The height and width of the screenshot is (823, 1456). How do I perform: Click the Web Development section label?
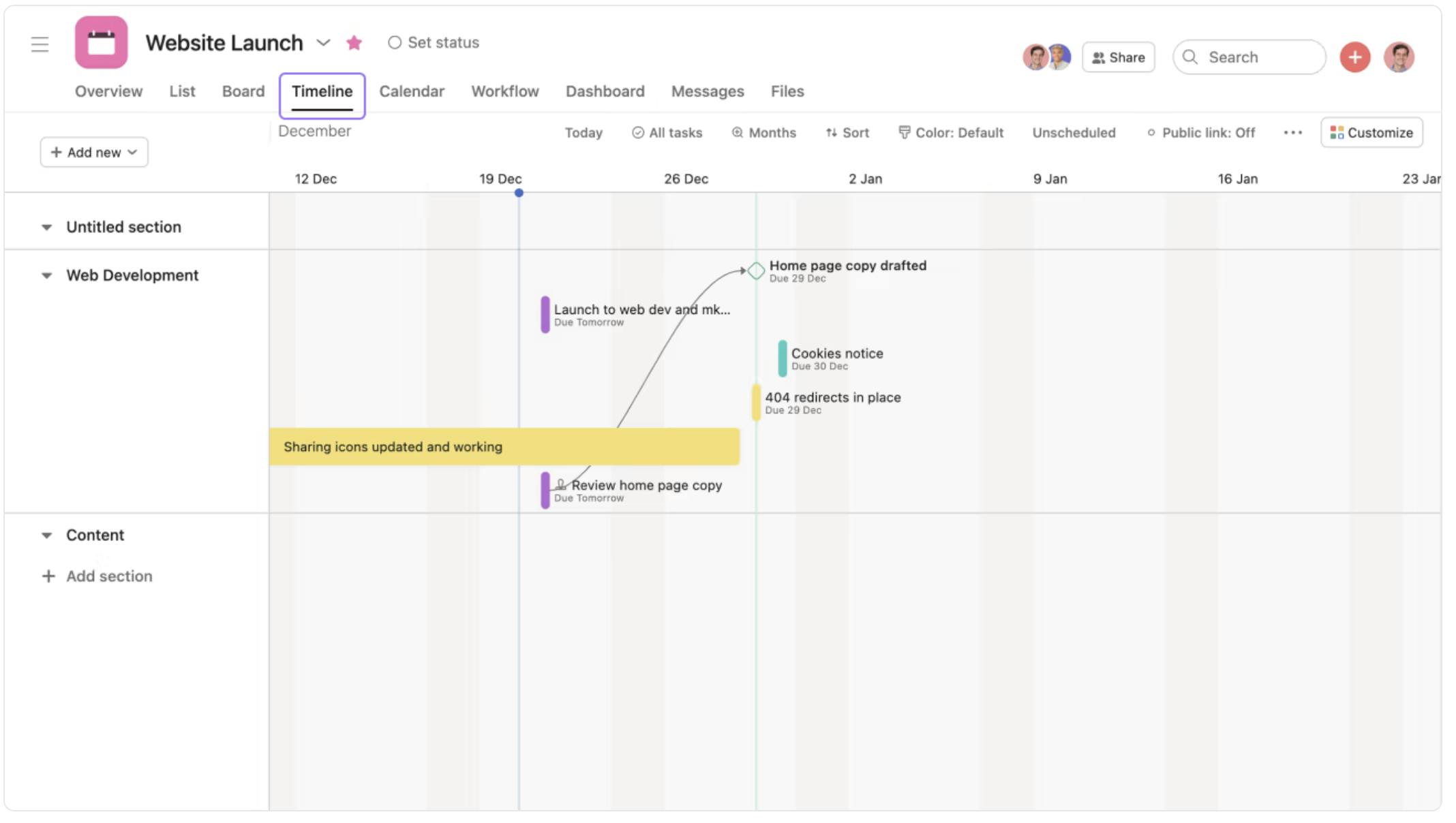132,275
